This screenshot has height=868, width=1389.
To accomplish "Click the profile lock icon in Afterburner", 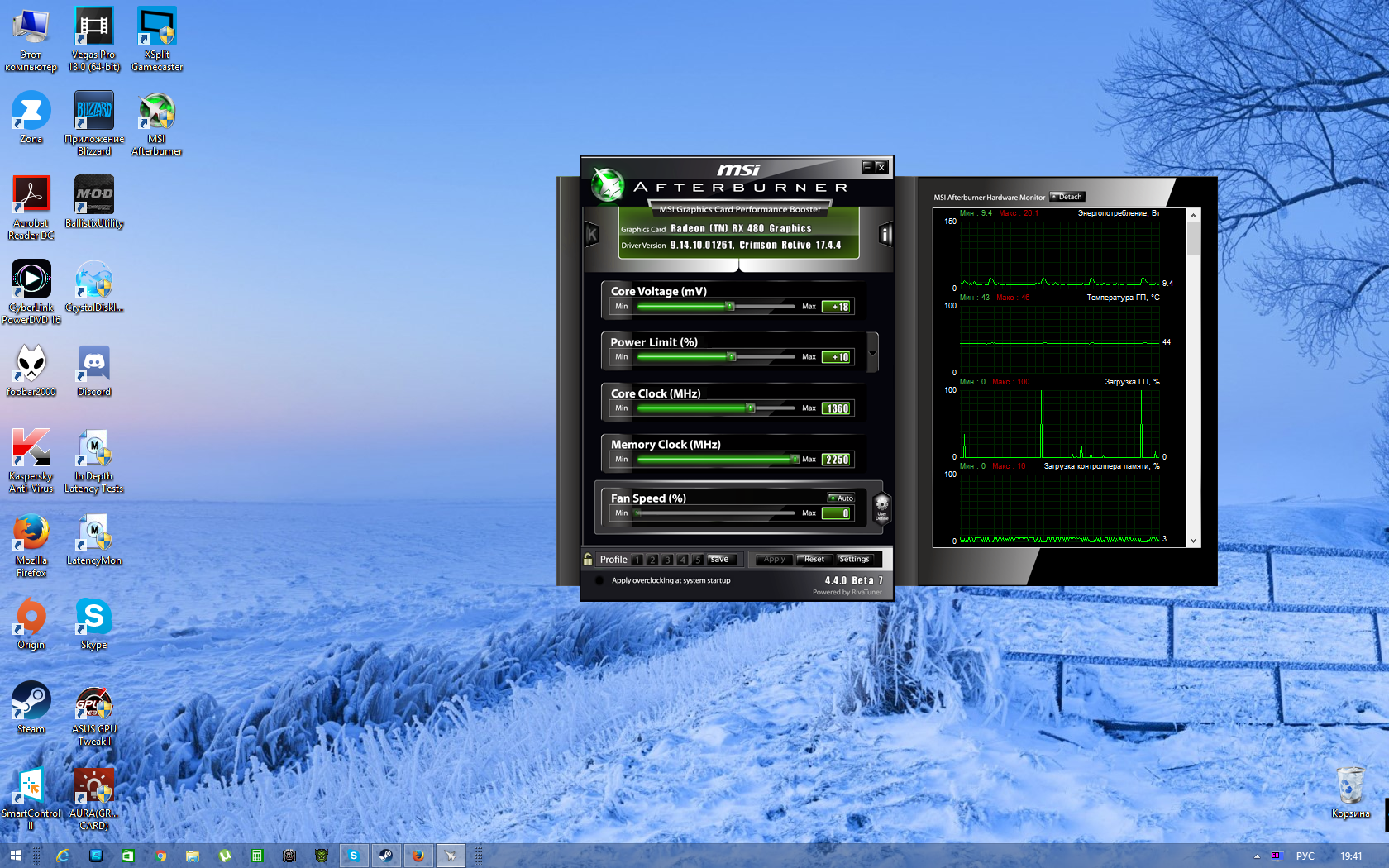I will [588, 559].
